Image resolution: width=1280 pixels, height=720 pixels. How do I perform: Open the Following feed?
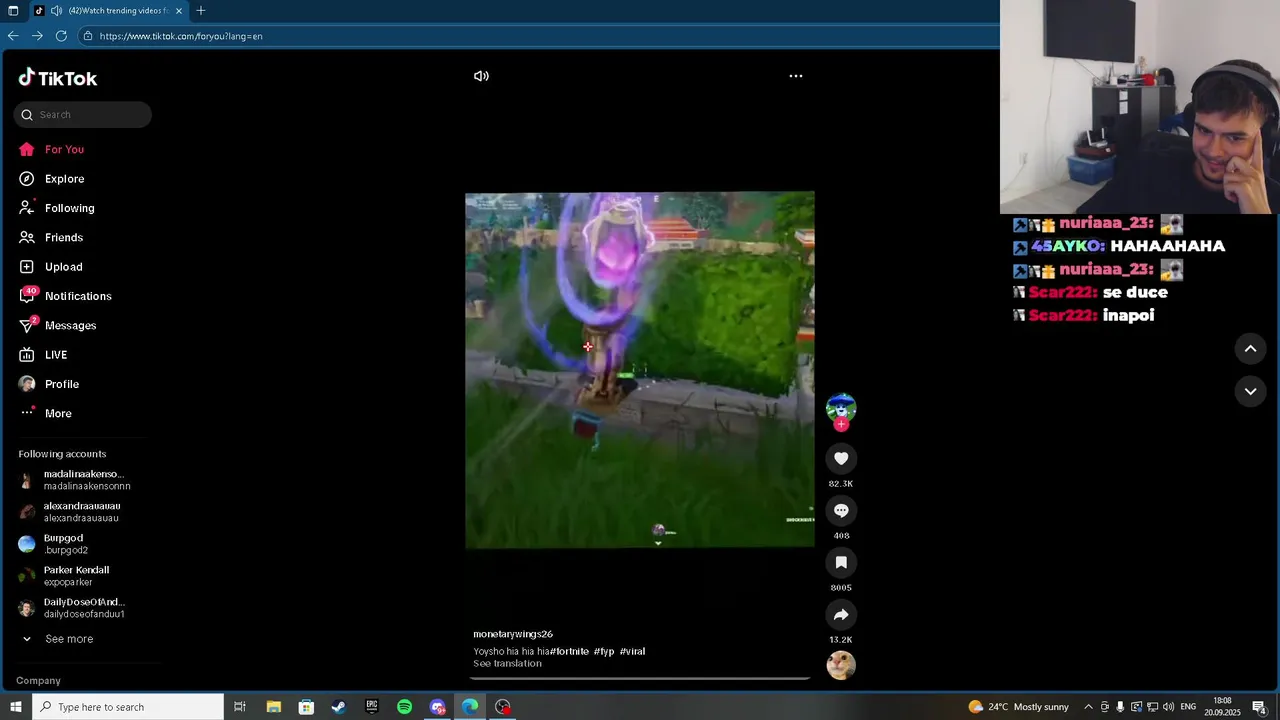(x=69, y=208)
